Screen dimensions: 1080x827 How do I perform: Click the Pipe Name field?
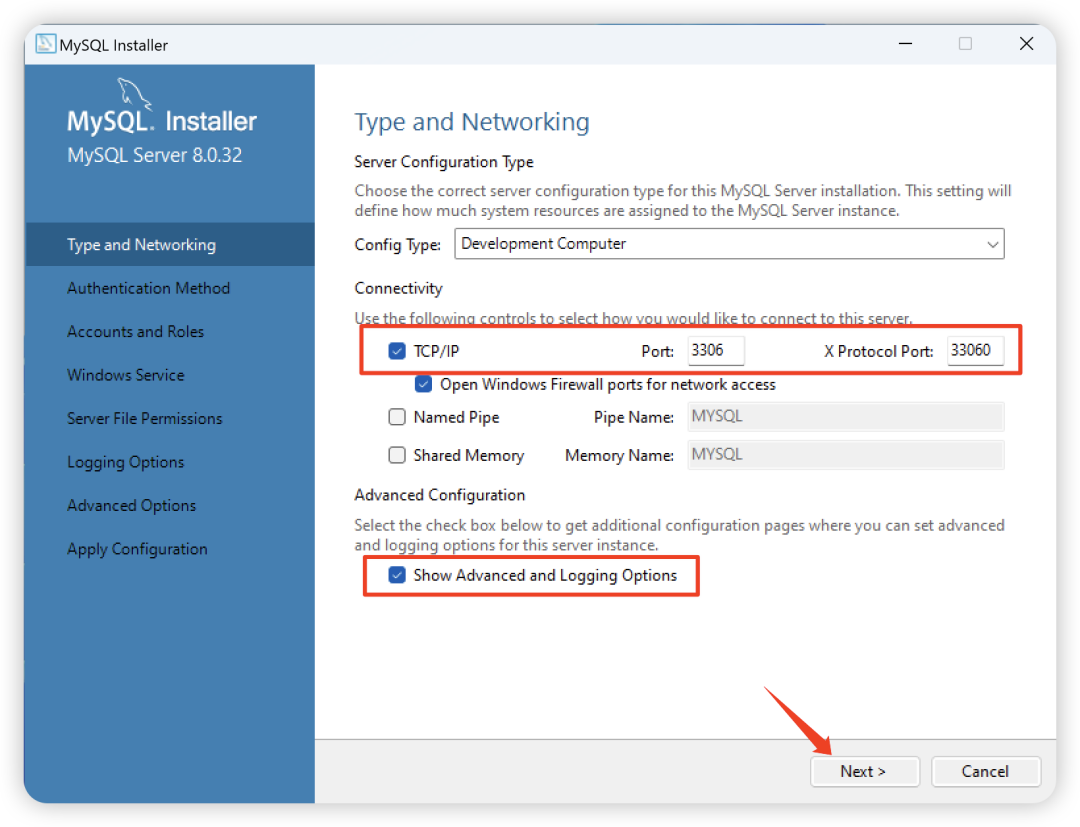click(845, 417)
